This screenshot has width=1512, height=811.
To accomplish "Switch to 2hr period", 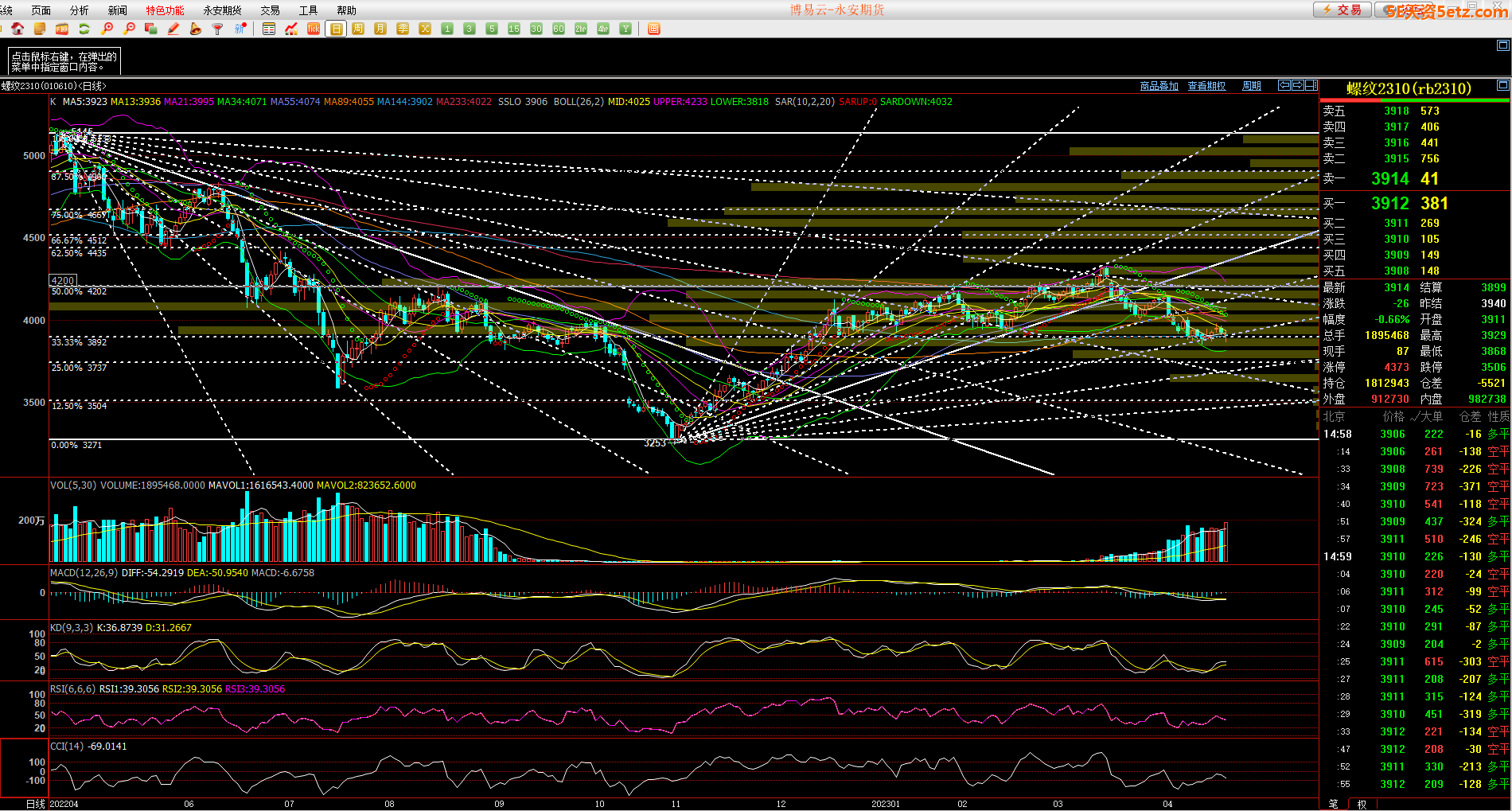I will [x=581, y=29].
